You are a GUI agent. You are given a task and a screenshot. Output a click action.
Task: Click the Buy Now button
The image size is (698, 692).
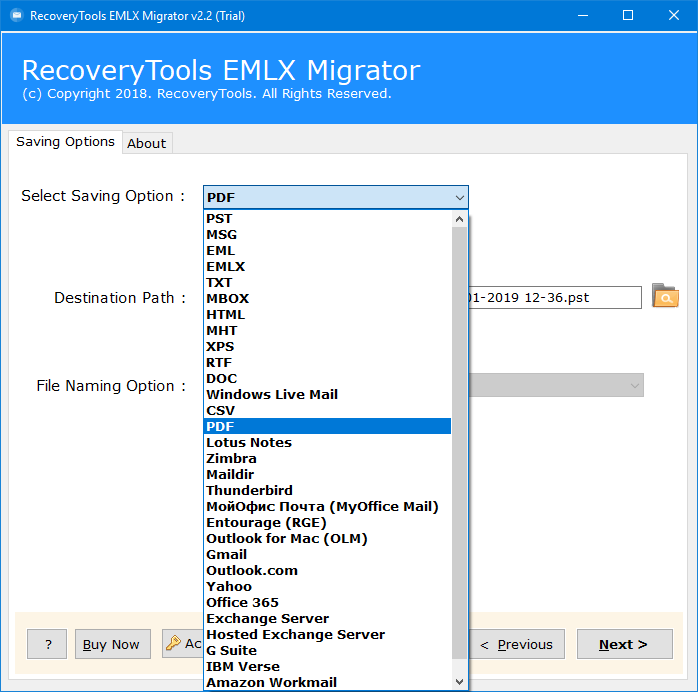(x=113, y=644)
